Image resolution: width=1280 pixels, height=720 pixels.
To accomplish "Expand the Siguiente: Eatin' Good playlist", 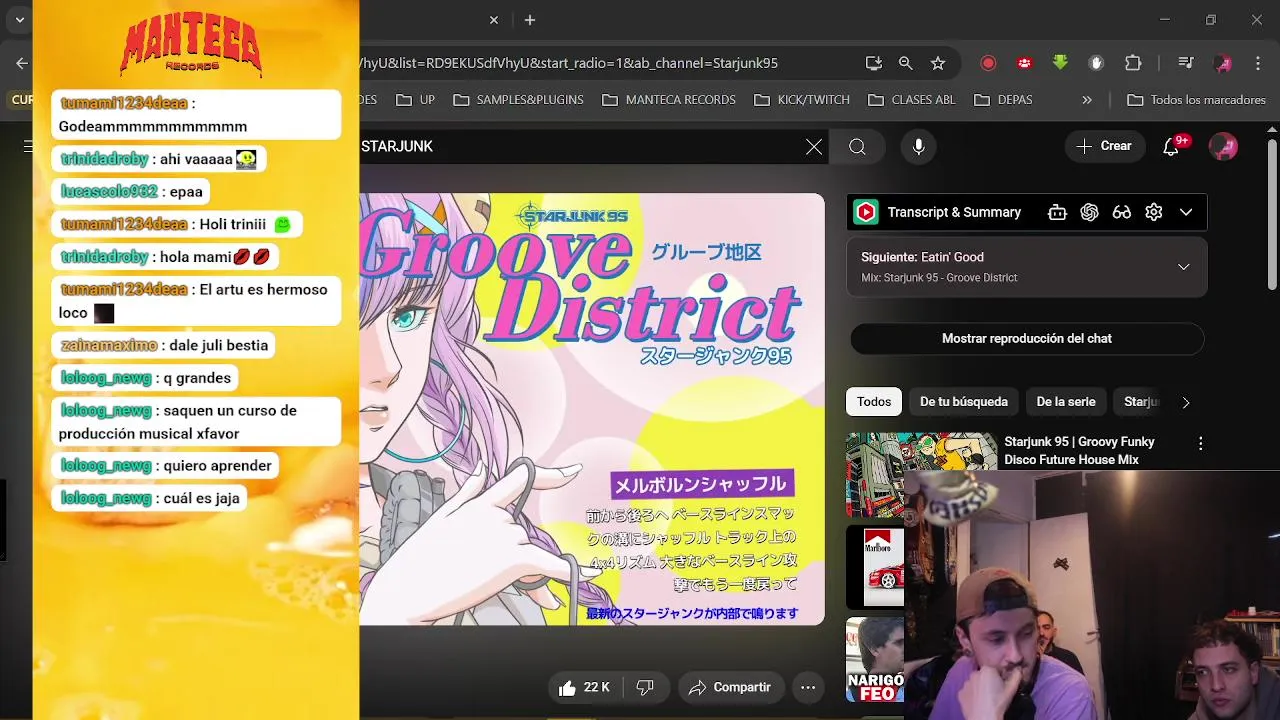I will [x=1183, y=267].
